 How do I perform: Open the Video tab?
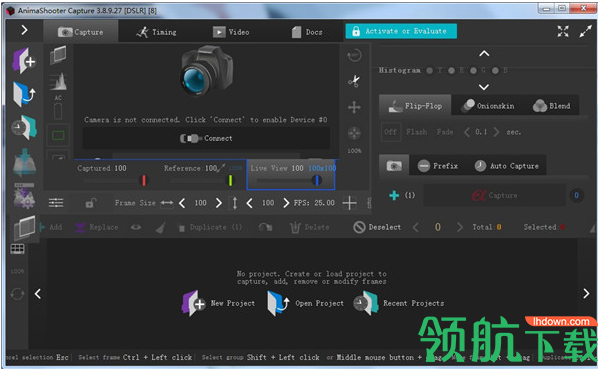231,32
